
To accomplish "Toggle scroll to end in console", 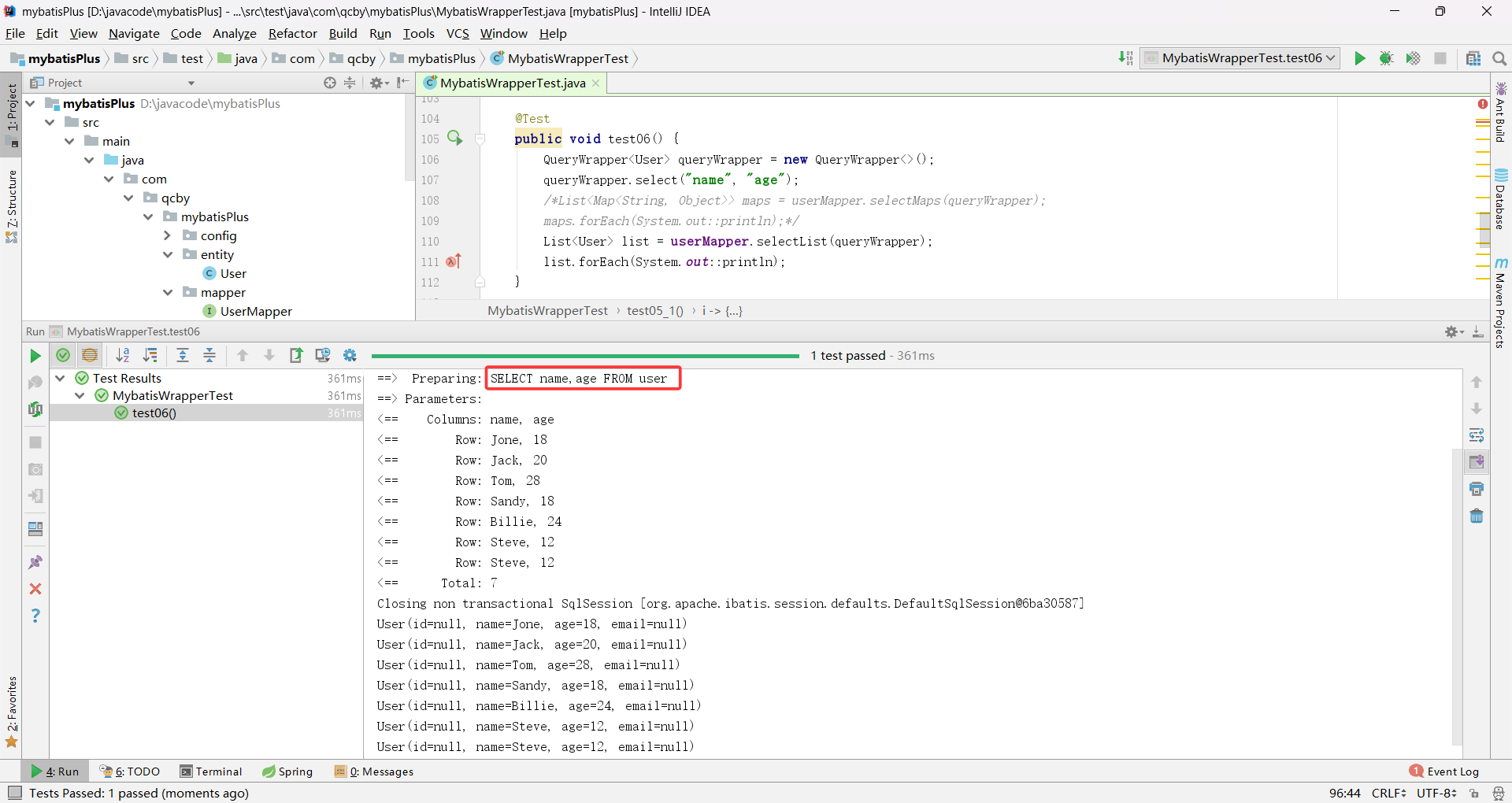I will (1477, 462).
